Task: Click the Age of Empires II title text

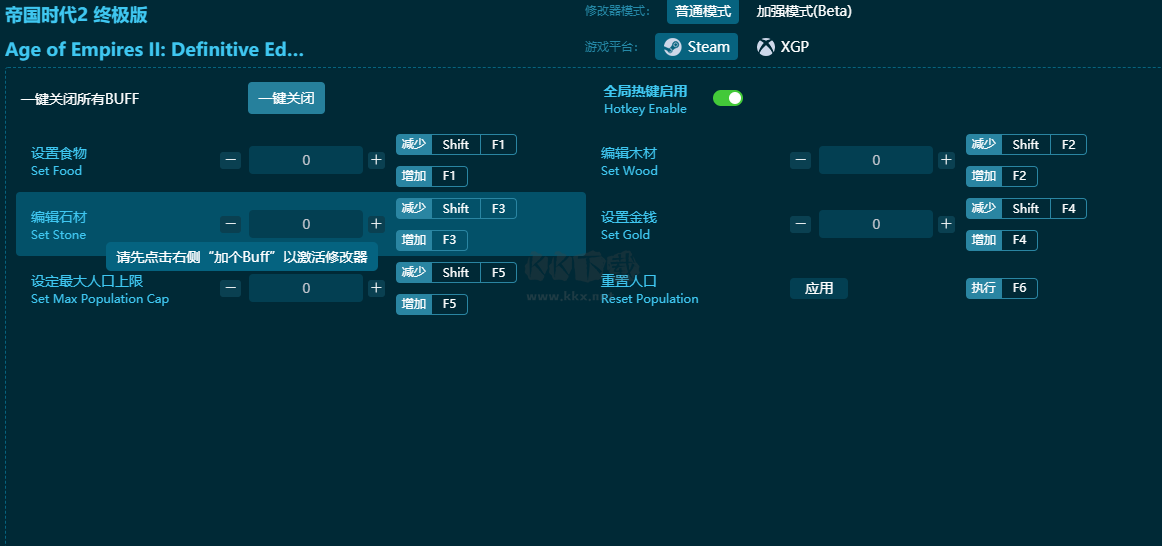Action: pyautogui.click(x=154, y=50)
